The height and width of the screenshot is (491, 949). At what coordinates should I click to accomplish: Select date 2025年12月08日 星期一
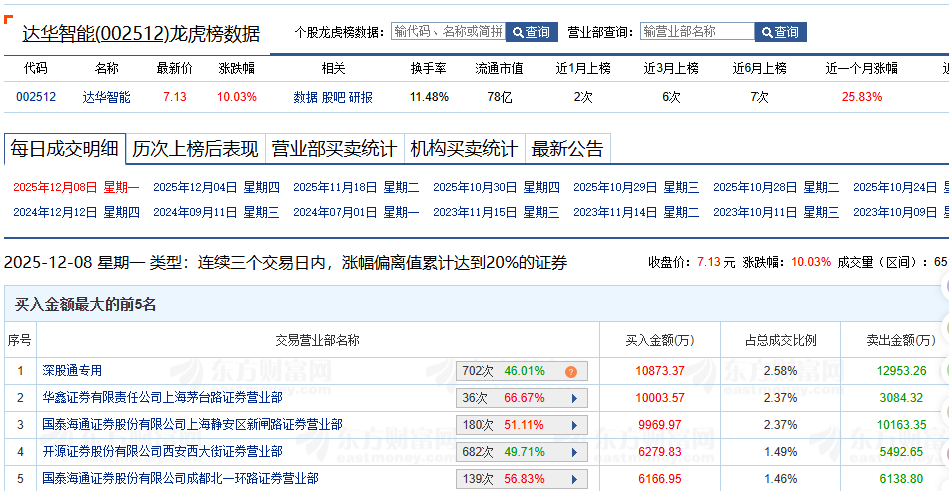point(76,187)
